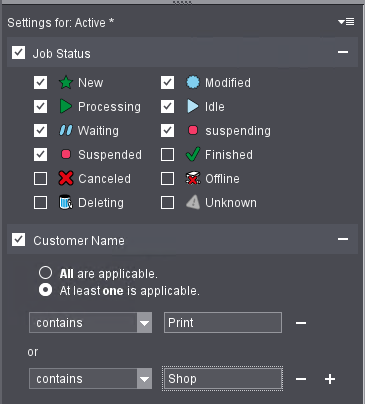Click the red X Canceled icon

66,178
